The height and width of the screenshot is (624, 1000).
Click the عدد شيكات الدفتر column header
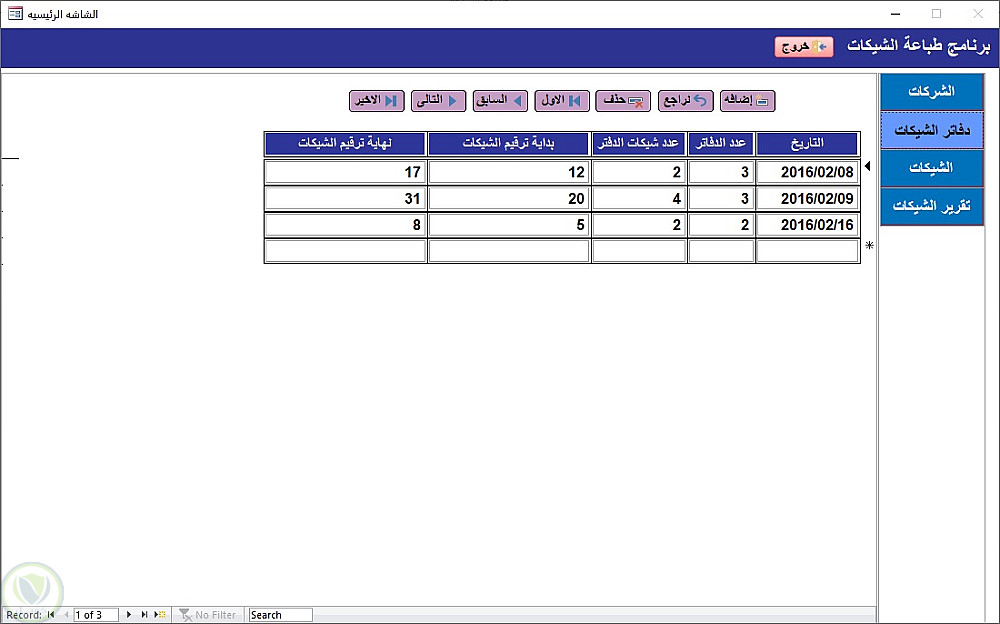(638, 144)
